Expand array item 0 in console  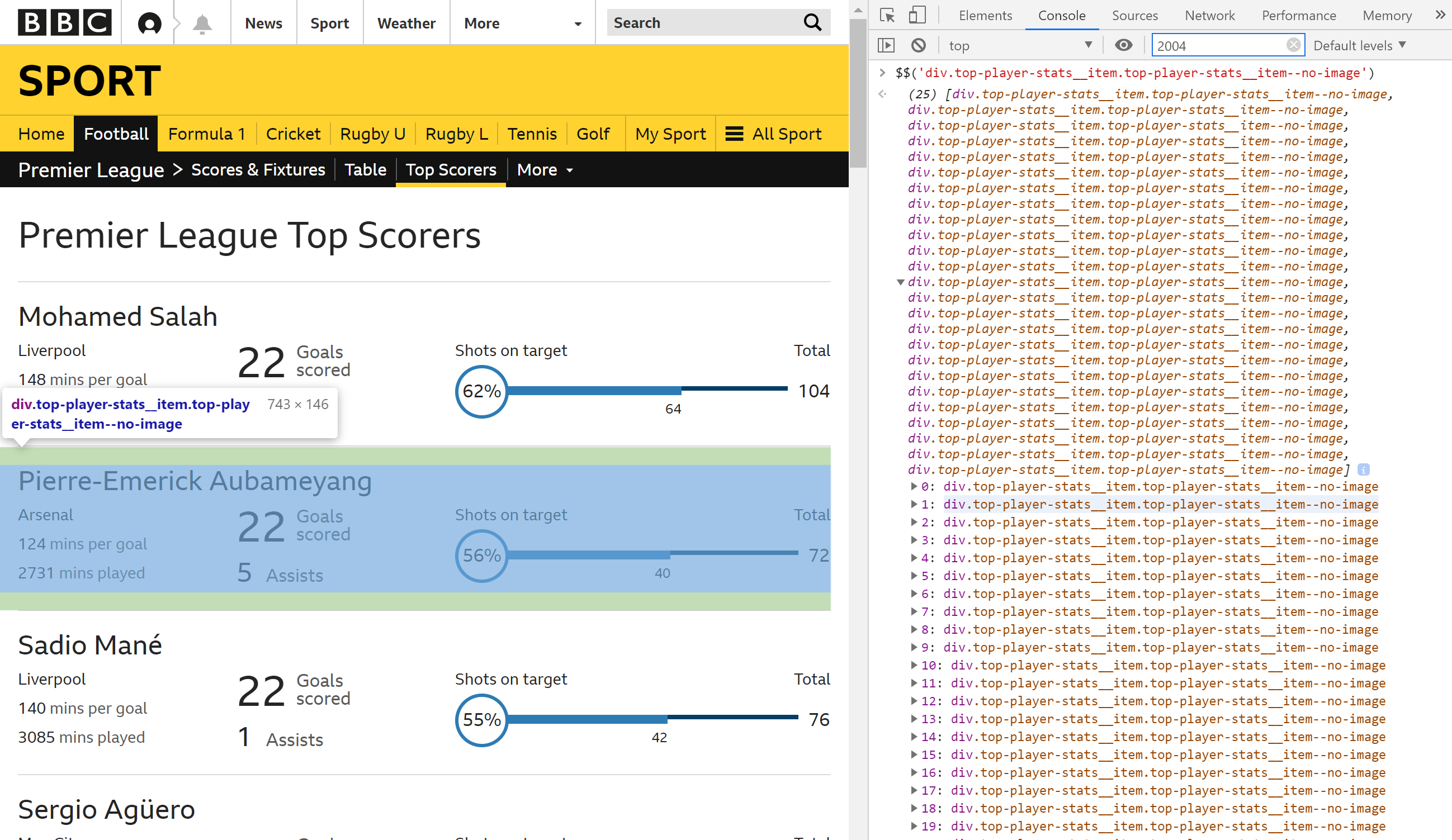click(x=914, y=487)
